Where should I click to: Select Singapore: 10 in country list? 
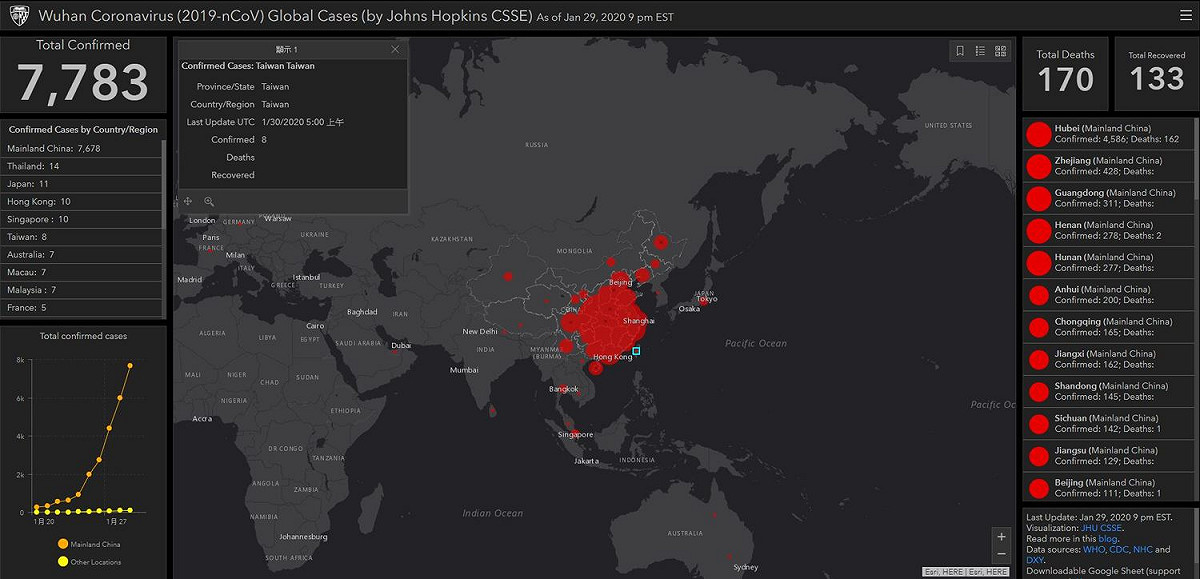(82, 219)
